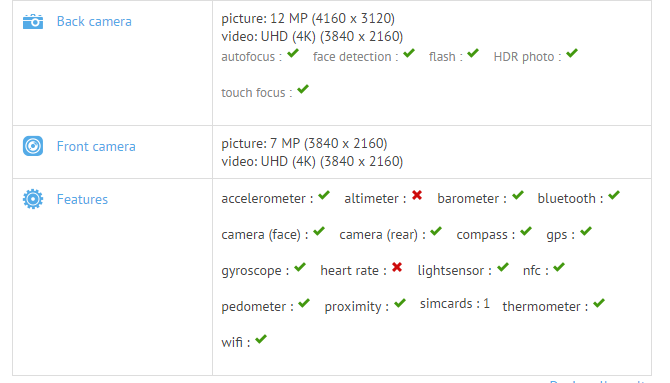This screenshot has width=670, height=383.
Task: Click the green checkmark next to autofocus
Action: (293, 53)
